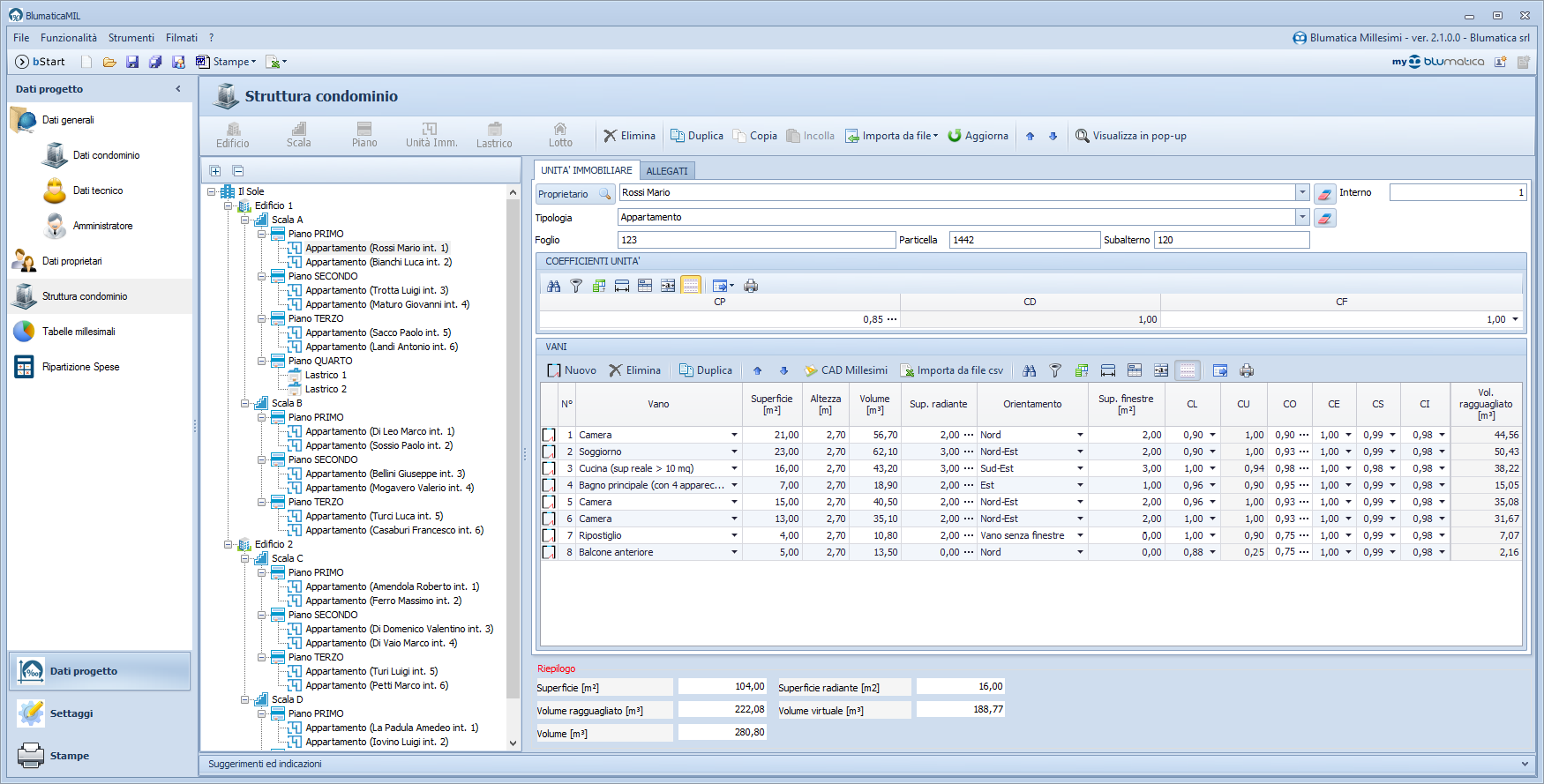Click the save icon in top toolbar
This screenshot has height=784, width=1544.
[132, 62]
